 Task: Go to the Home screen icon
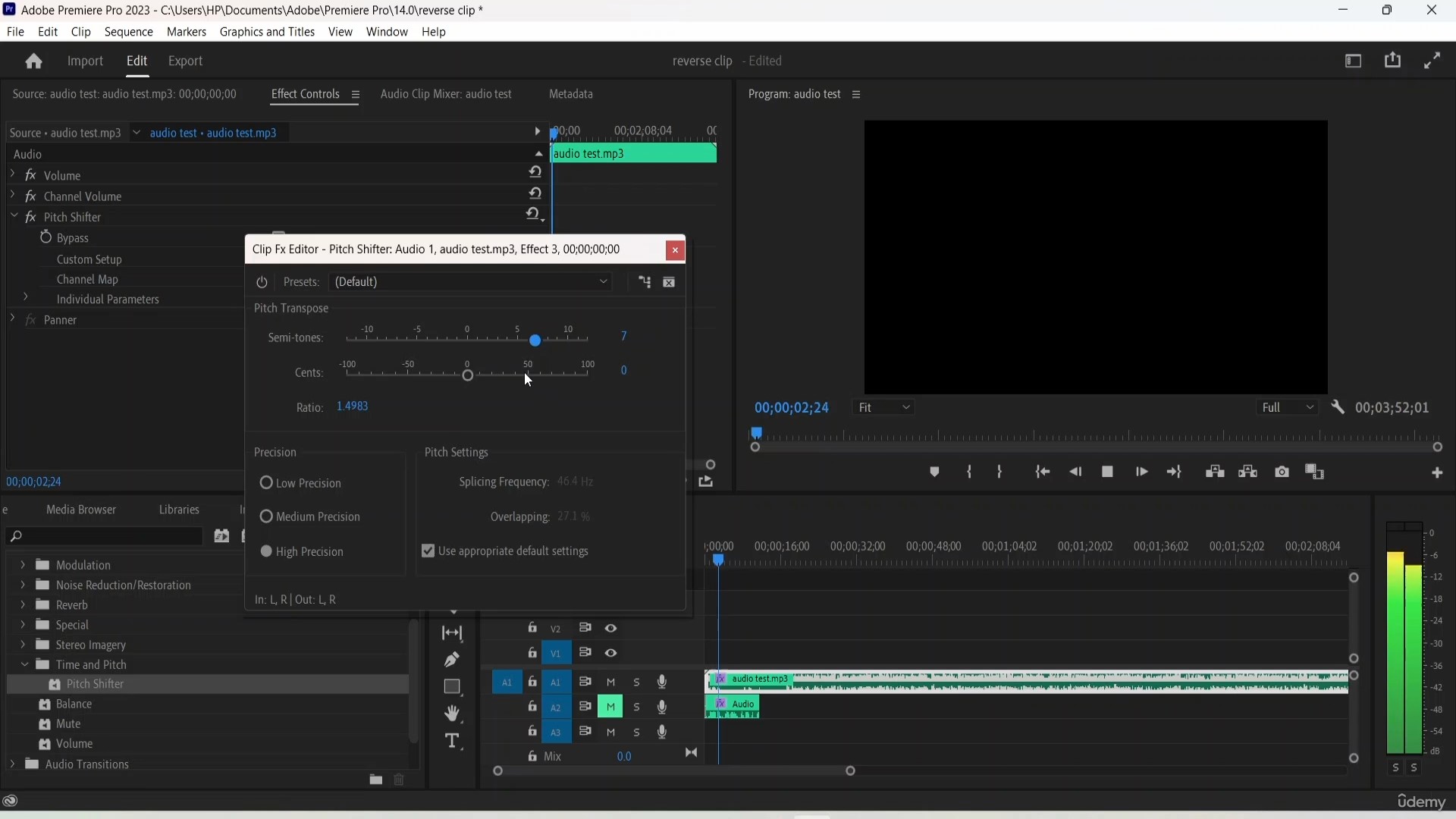(x=33, y=61)
